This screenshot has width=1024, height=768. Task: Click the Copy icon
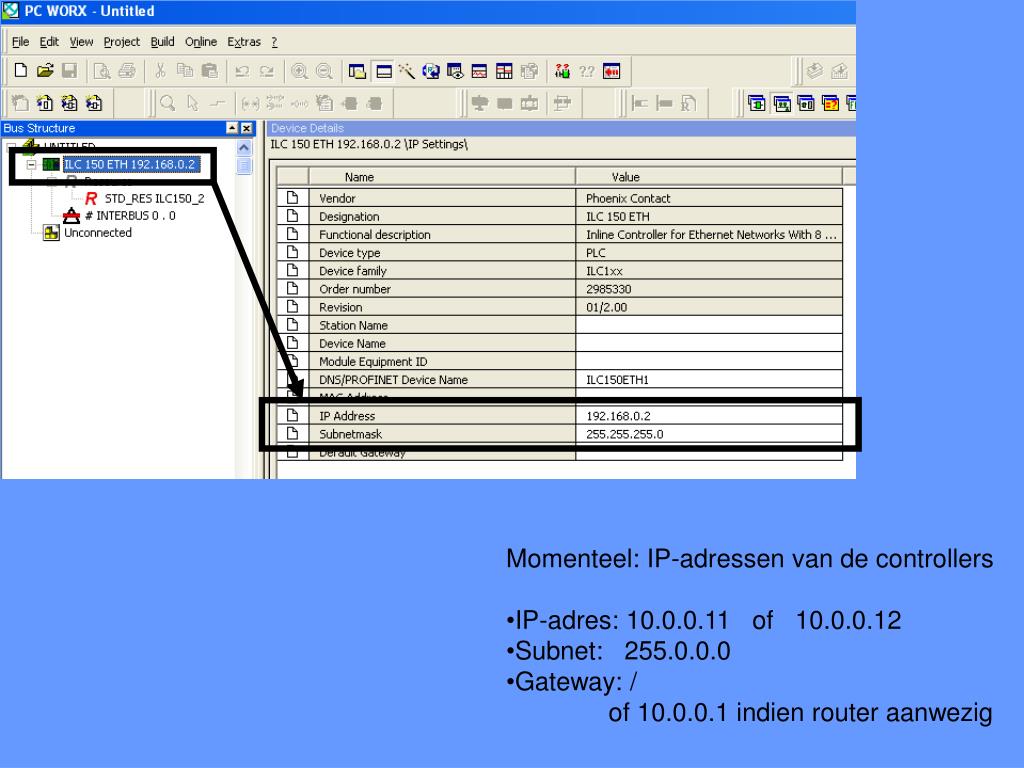pyautogui.click(x=185, y=71)
